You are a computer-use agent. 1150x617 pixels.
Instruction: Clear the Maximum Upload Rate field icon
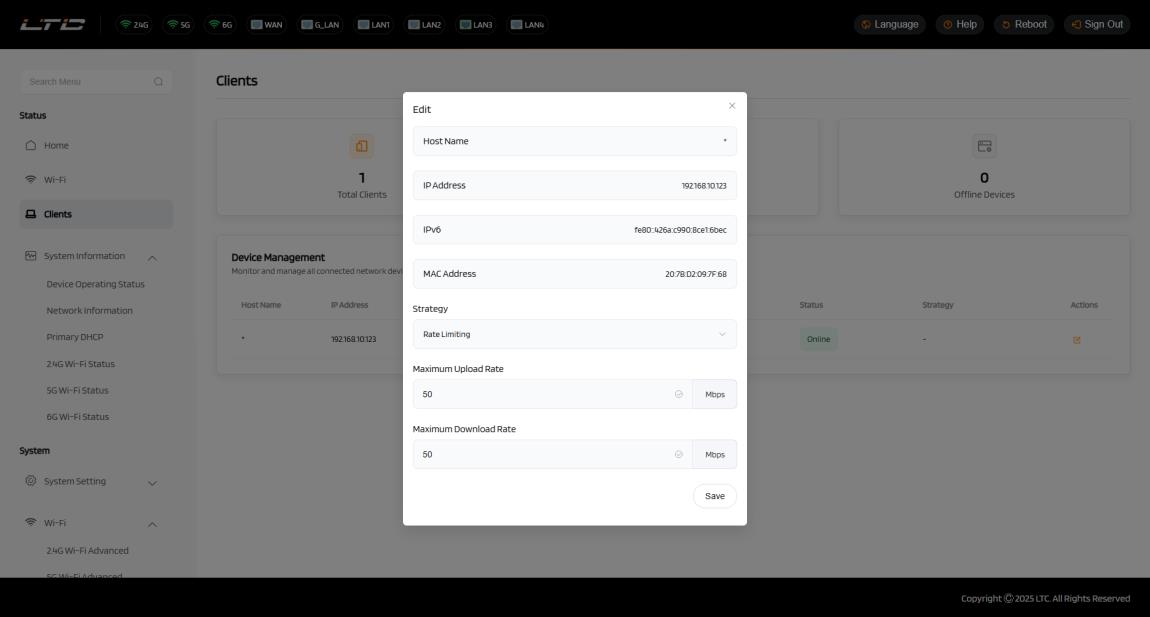click(x=679, y=395)
